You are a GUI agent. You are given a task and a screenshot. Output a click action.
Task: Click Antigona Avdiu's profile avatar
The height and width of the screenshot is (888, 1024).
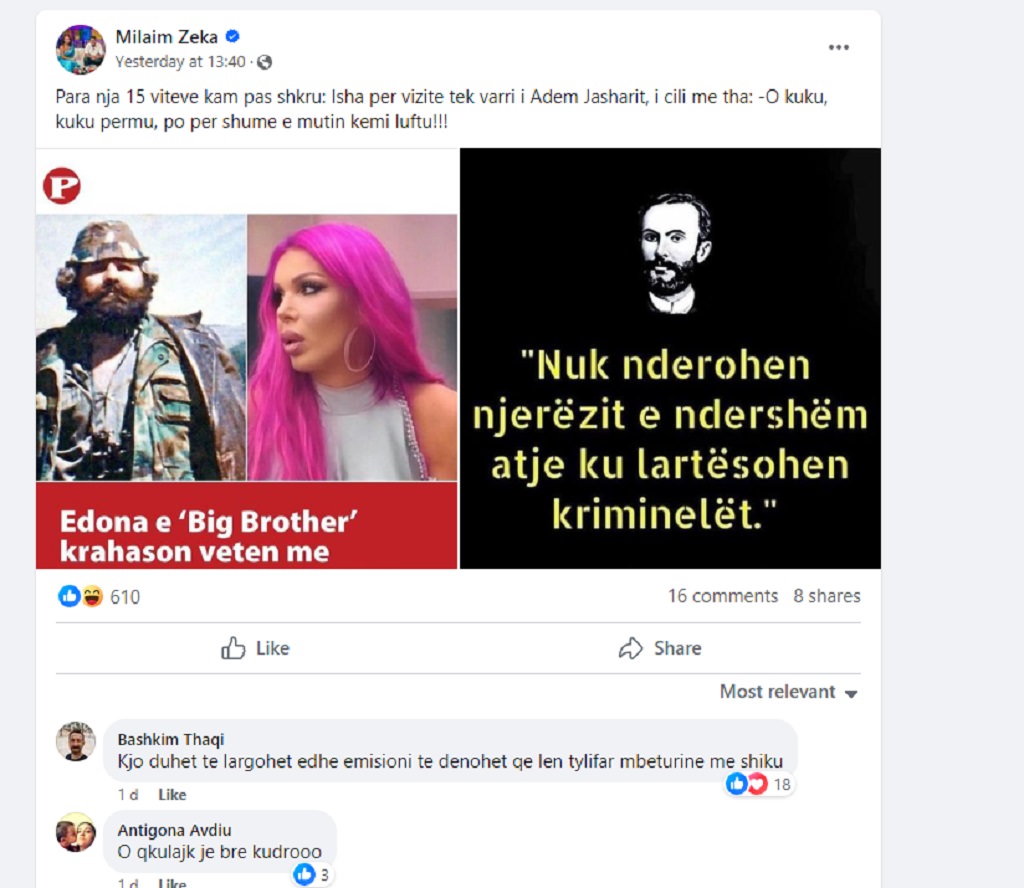pyautogui.click(x=76, y=832)
